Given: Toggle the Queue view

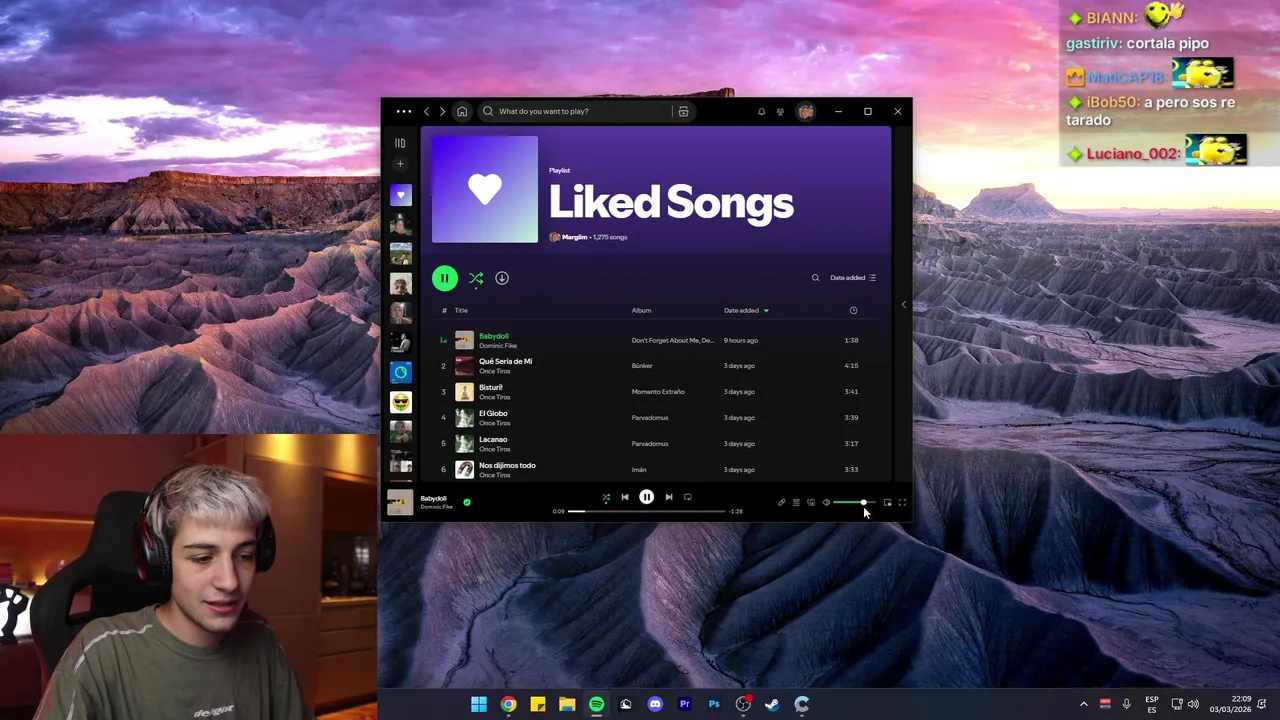Looking at the screenshot, I should 796,502.
